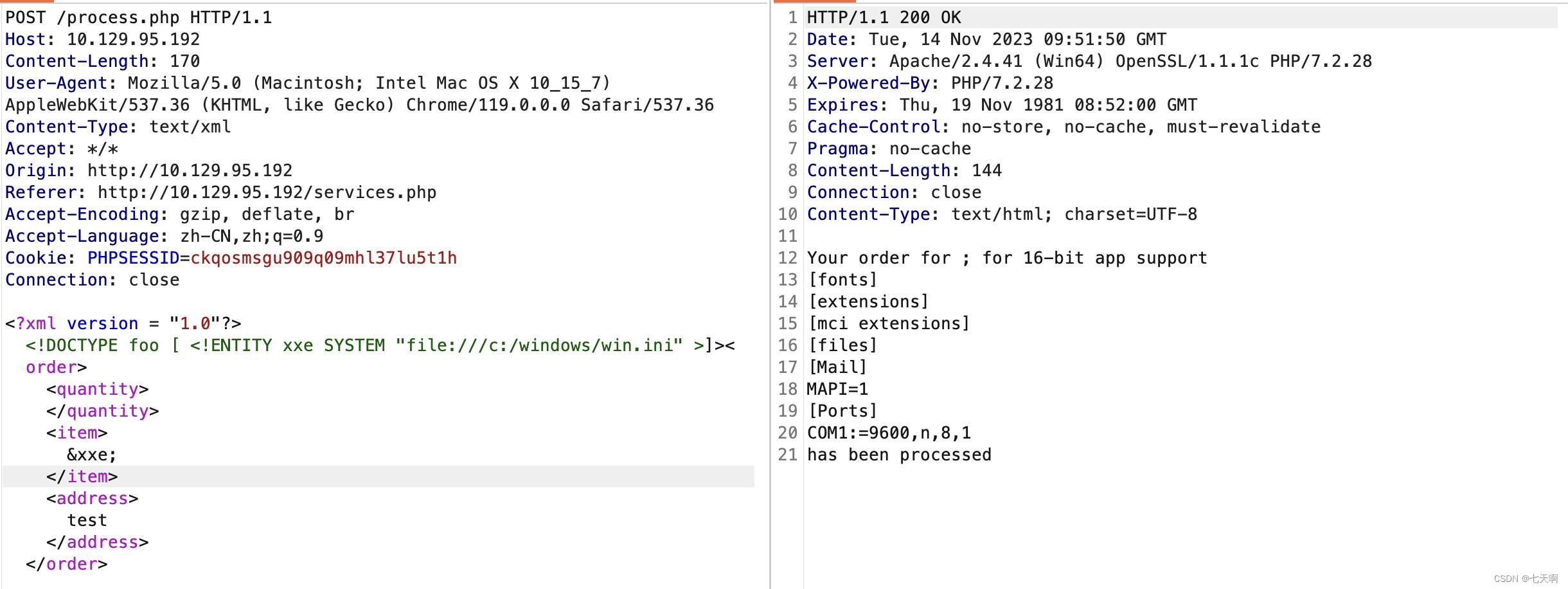Select the request Content-Type: text/xml line
1568x589 pixels.
pos(118,127)
